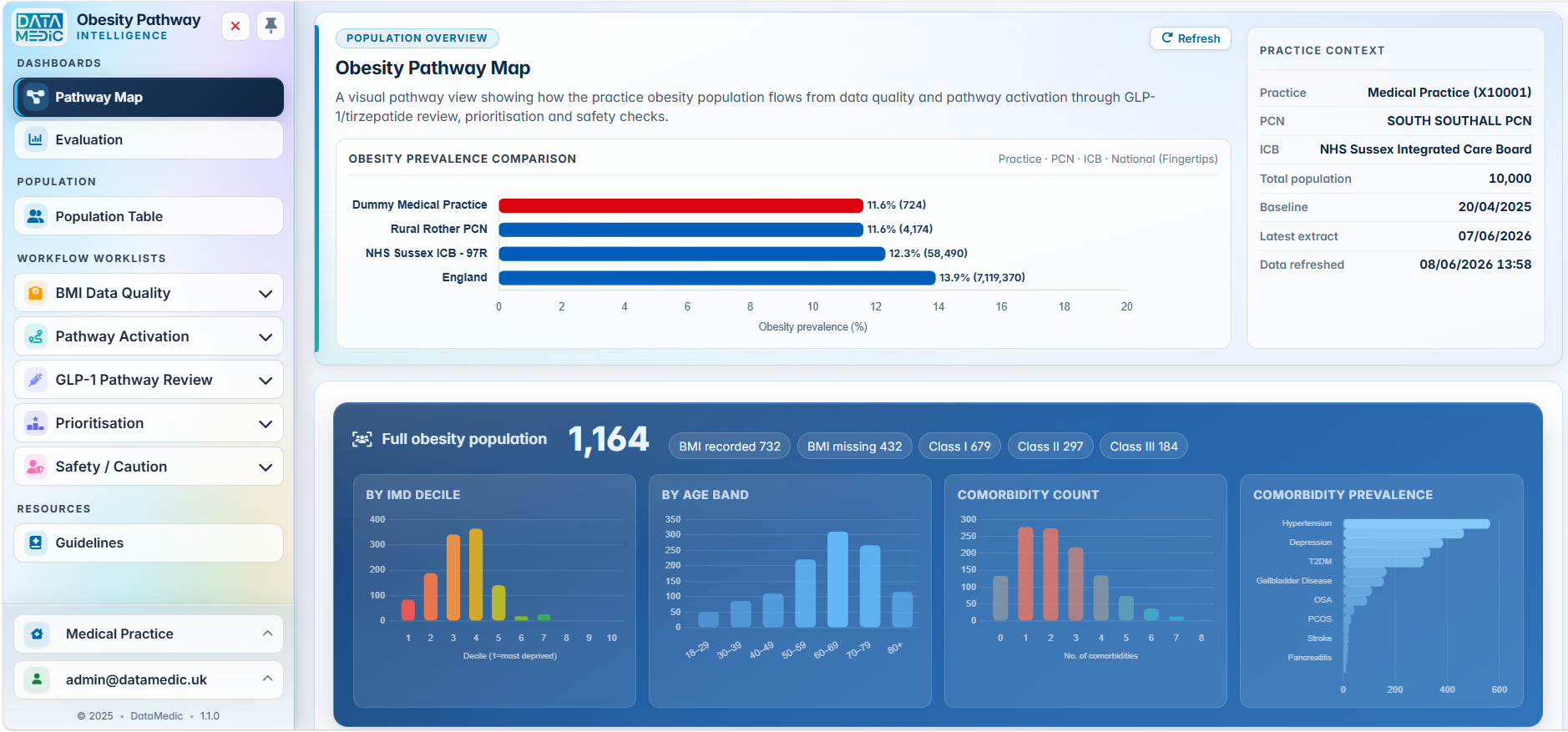Click the Safety / Caution pink icon

click(x=35, y=467)
